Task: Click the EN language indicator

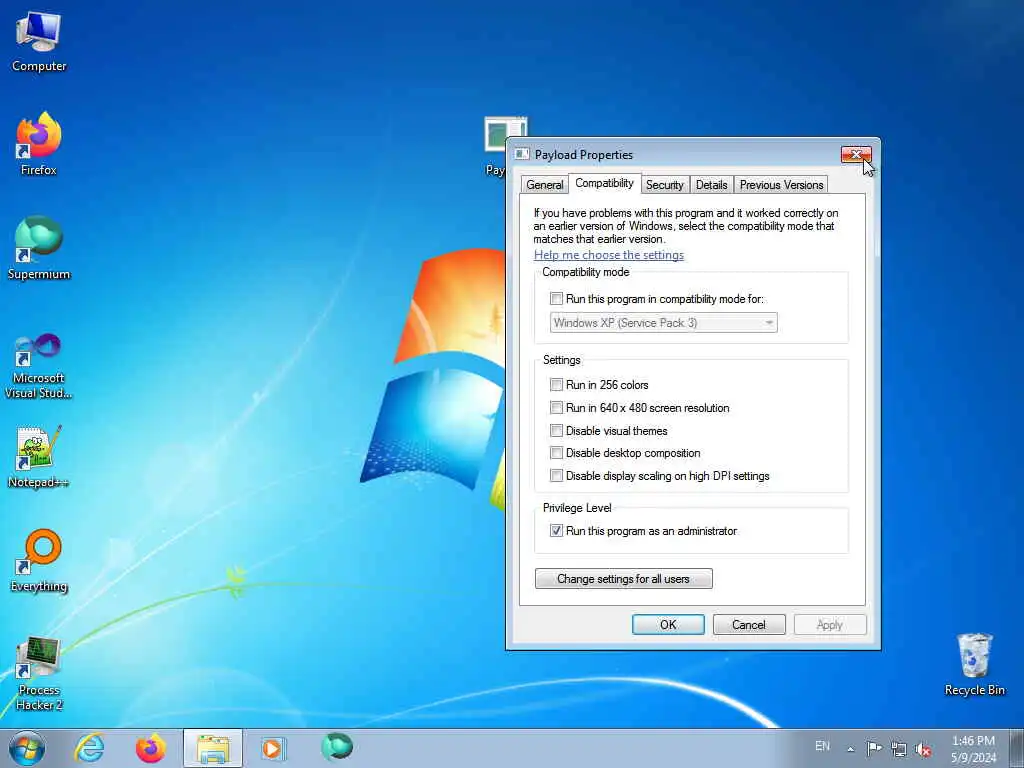Action: 822,746
